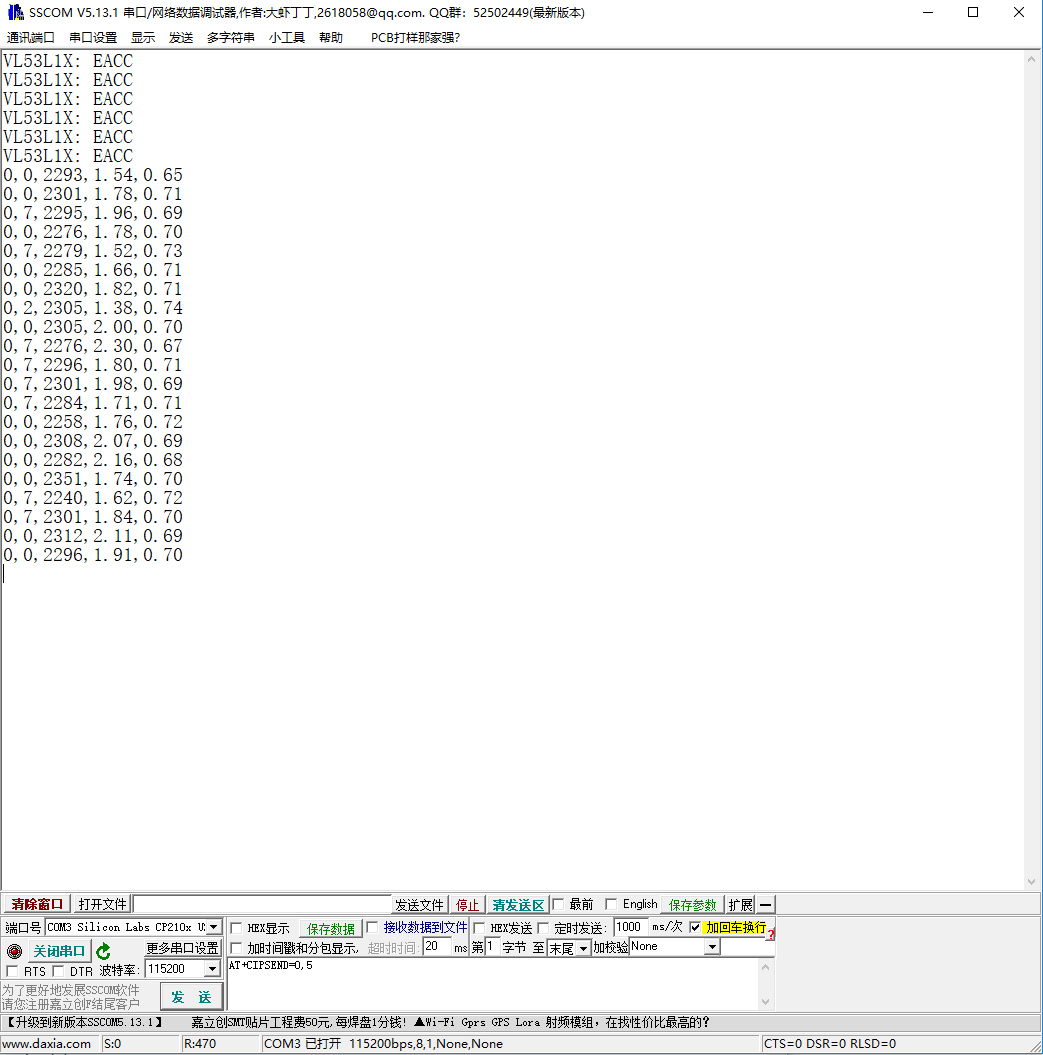Click receive window scrollbar down arrow

pos(1032,882)
